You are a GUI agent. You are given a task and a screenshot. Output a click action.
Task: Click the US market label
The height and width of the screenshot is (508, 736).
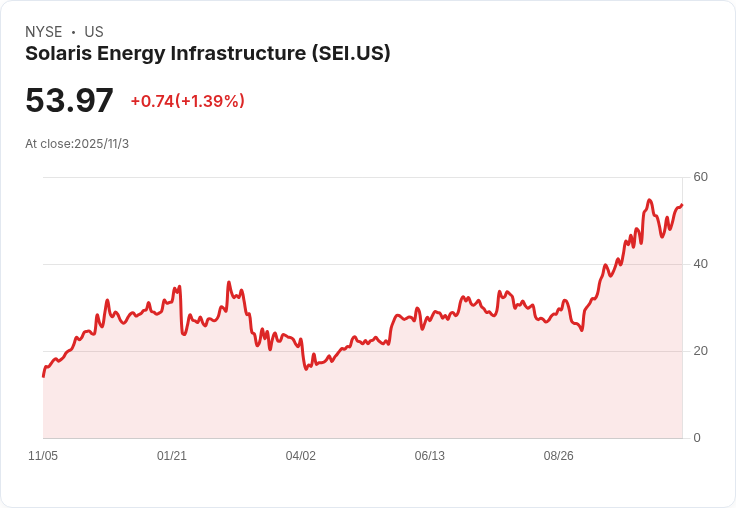94,32
